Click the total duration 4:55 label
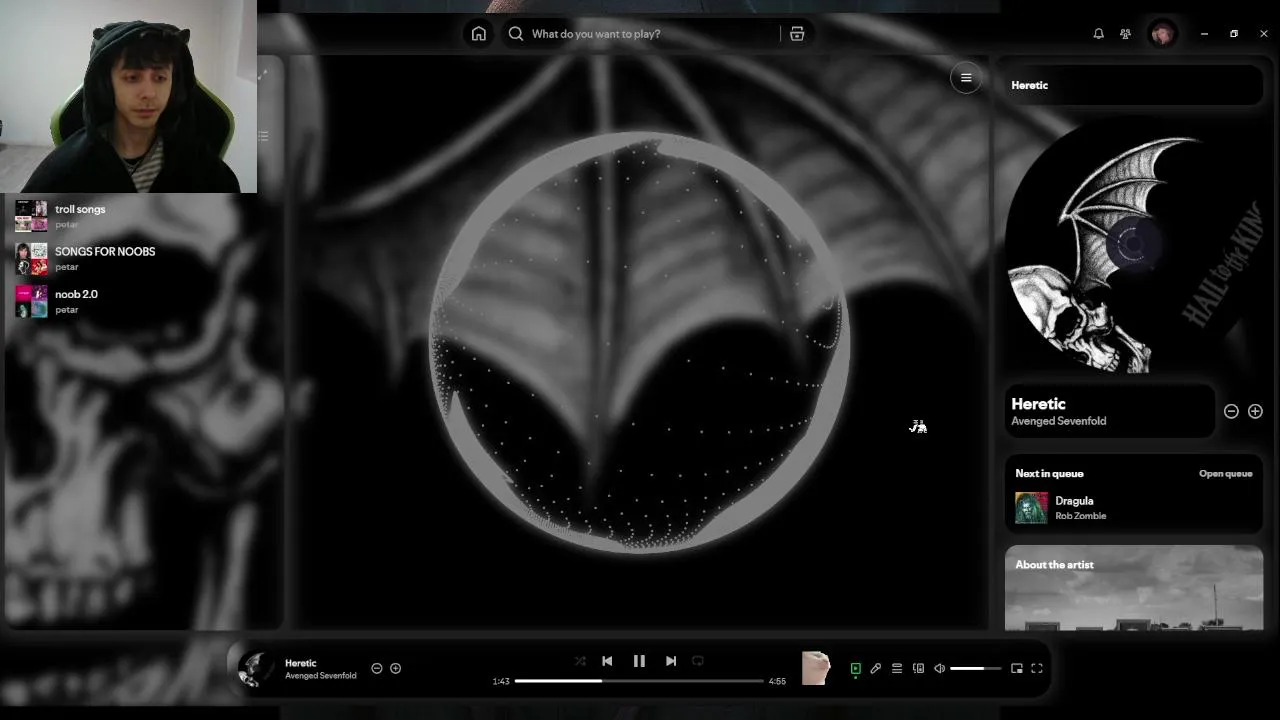The image size is (1280, 720). (777, 681)
